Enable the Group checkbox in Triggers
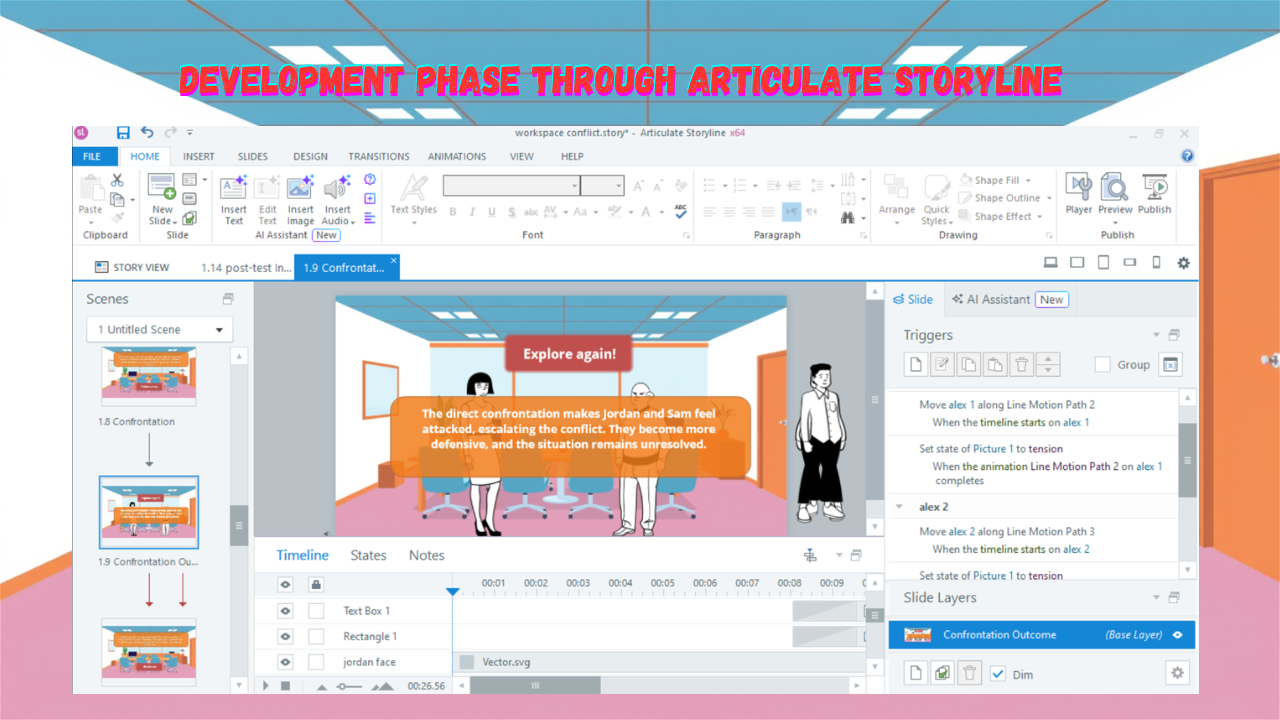1280x720 pixels. pos(1102,365)
